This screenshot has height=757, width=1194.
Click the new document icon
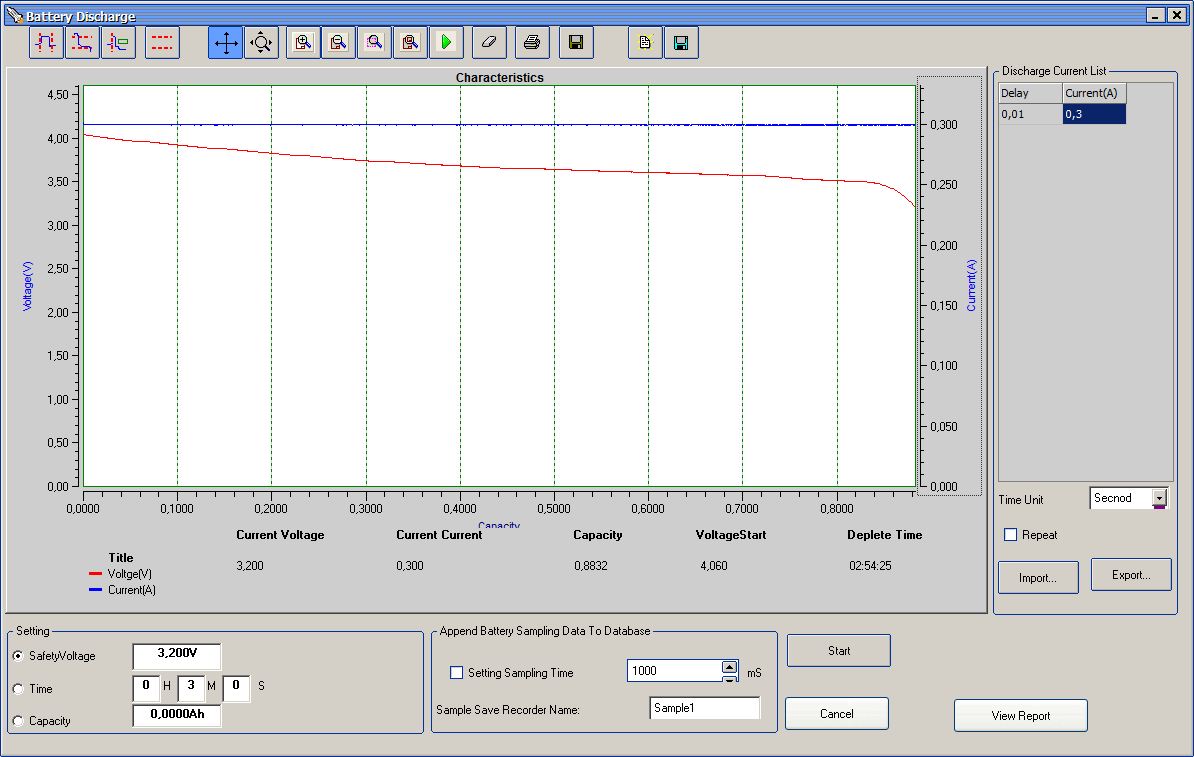coord(645,43)
